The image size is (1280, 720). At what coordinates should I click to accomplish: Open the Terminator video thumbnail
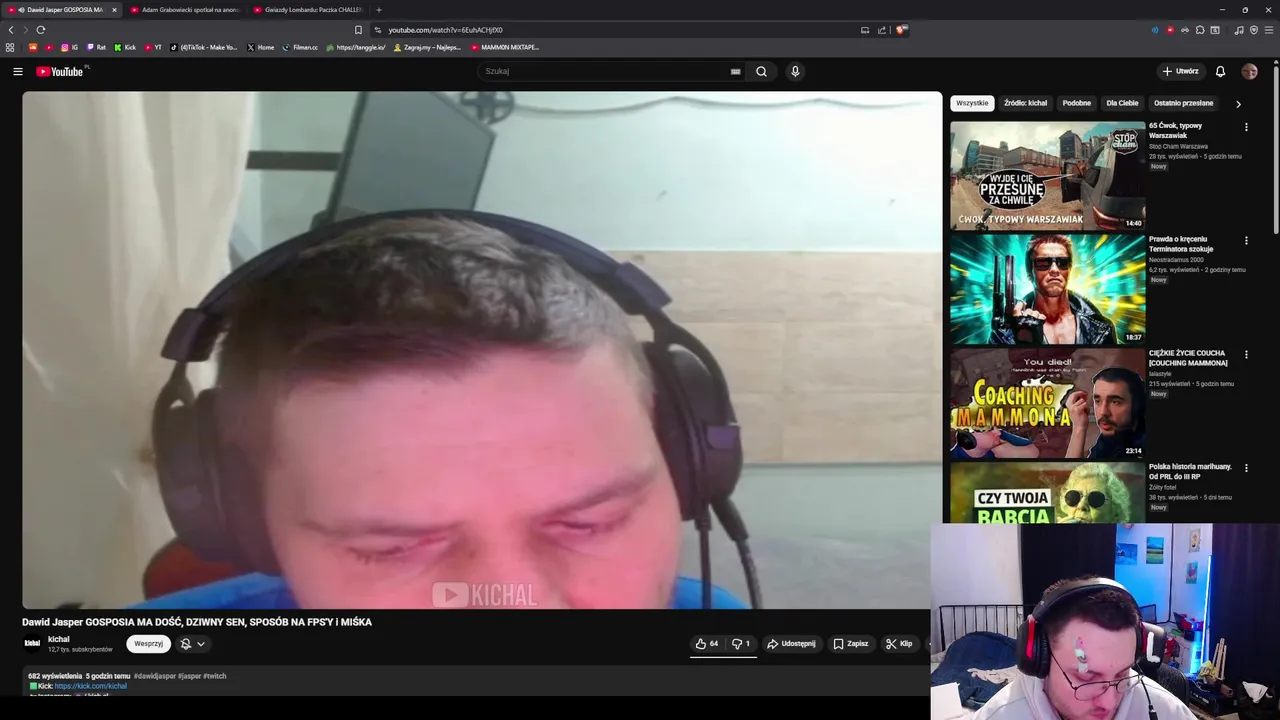point(1047,289)
